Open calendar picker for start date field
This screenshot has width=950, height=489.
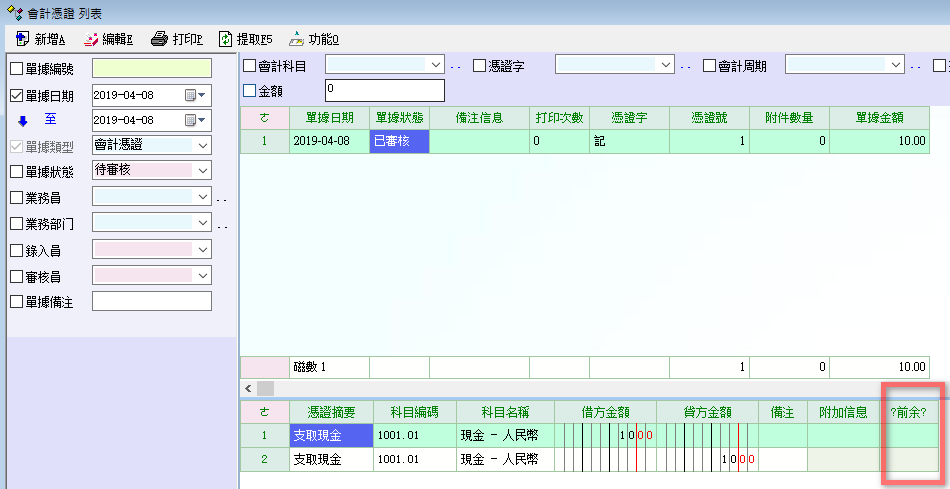[x=190, y=95]
